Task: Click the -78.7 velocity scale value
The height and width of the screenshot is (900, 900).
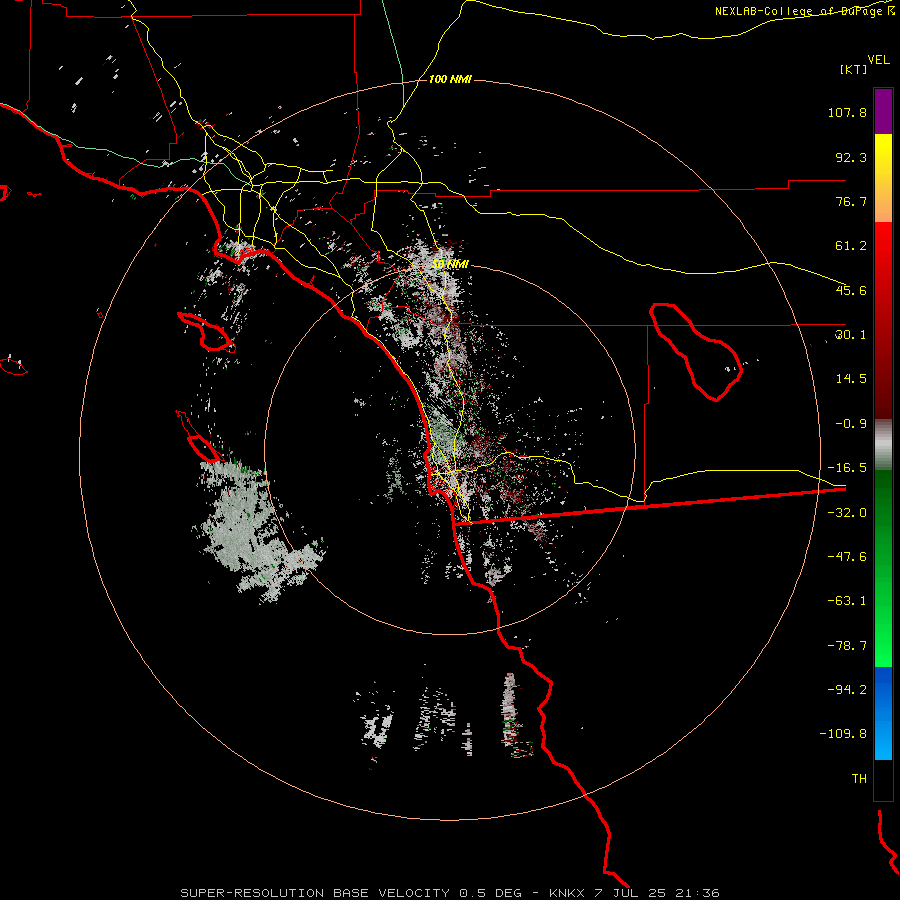Action: pyautogui.click(x=847, y=646)
